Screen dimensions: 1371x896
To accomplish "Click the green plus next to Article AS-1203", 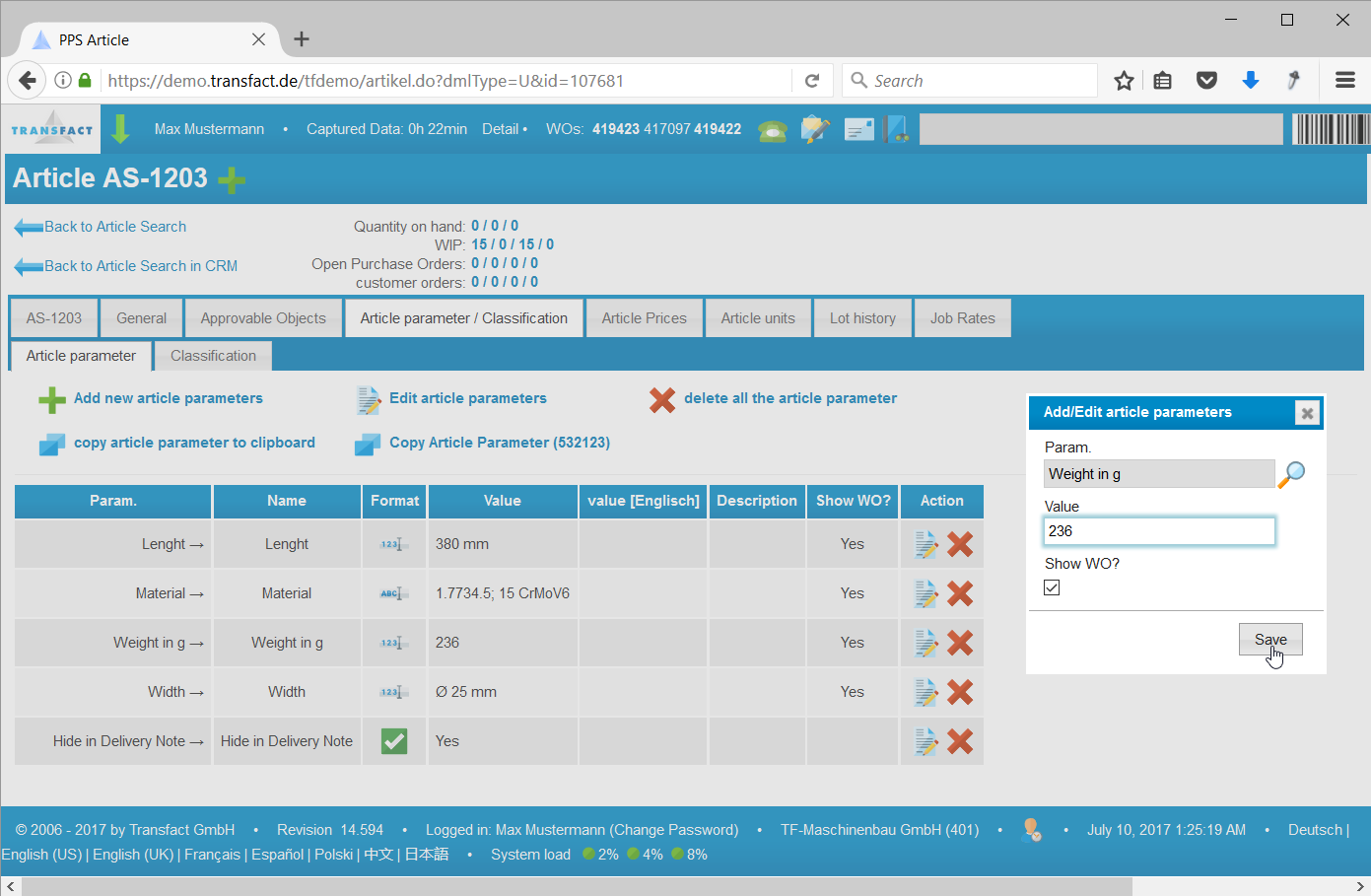I will (232, 179).
